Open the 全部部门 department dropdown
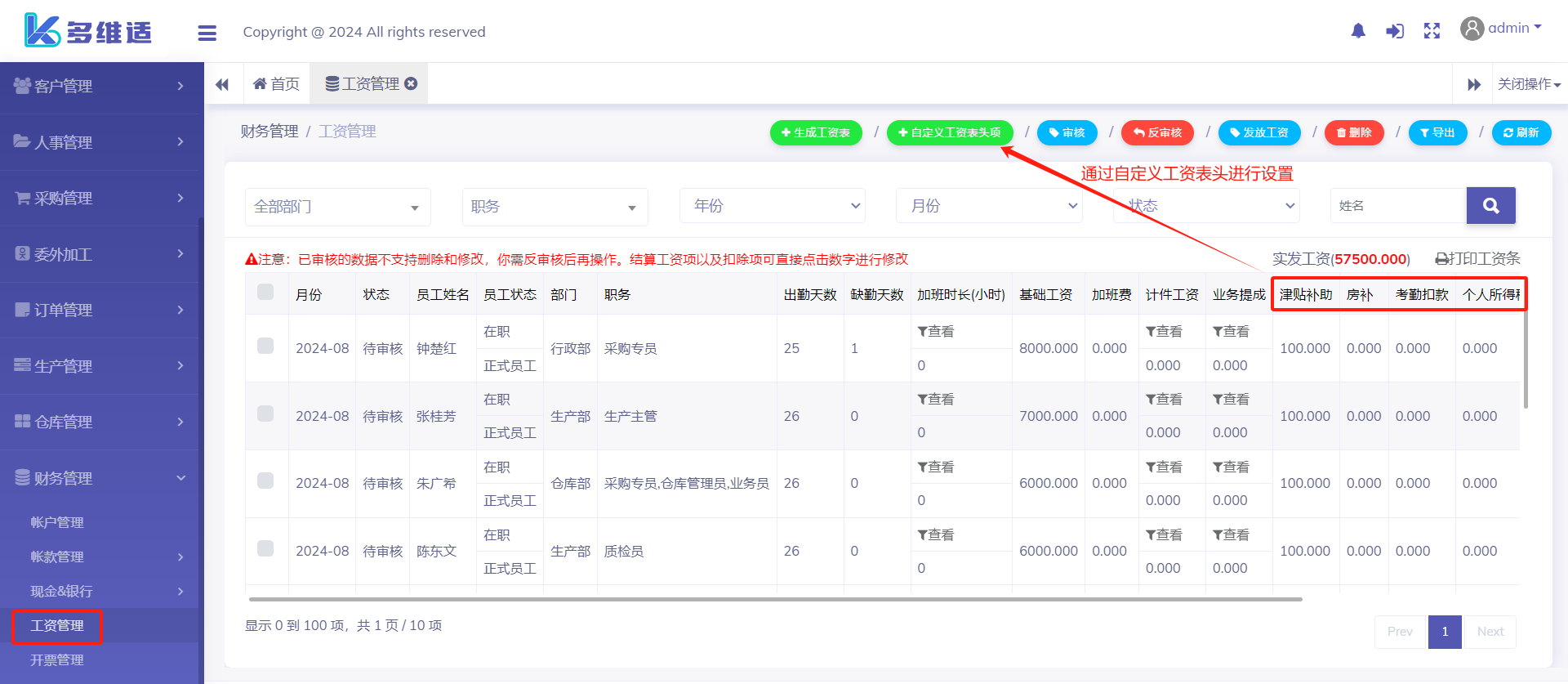Image resolution: width=1568 pixels, height=684 pixels. pos(337,207)
